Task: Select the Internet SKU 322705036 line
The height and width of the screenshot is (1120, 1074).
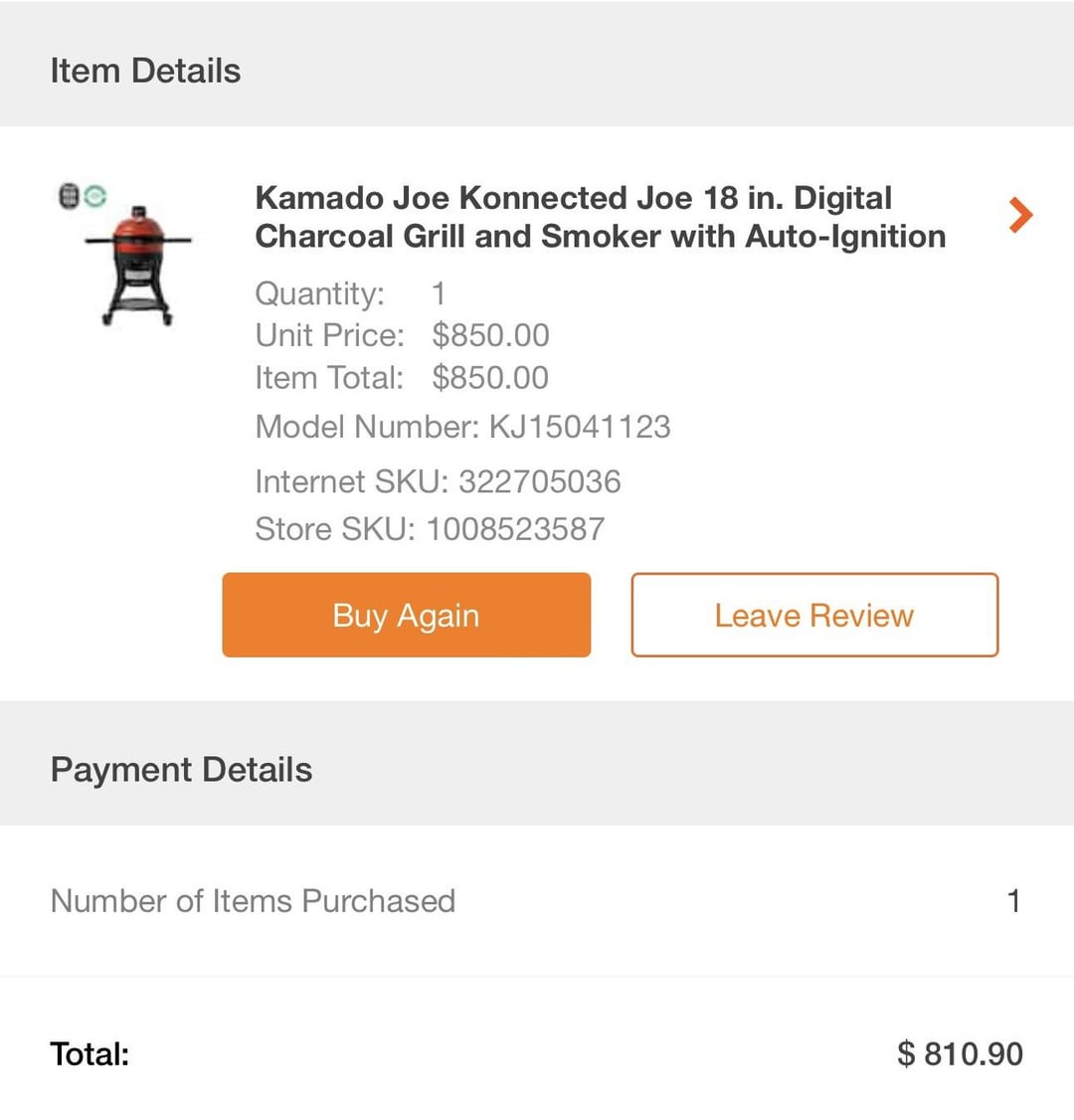Action: point(438,481)
